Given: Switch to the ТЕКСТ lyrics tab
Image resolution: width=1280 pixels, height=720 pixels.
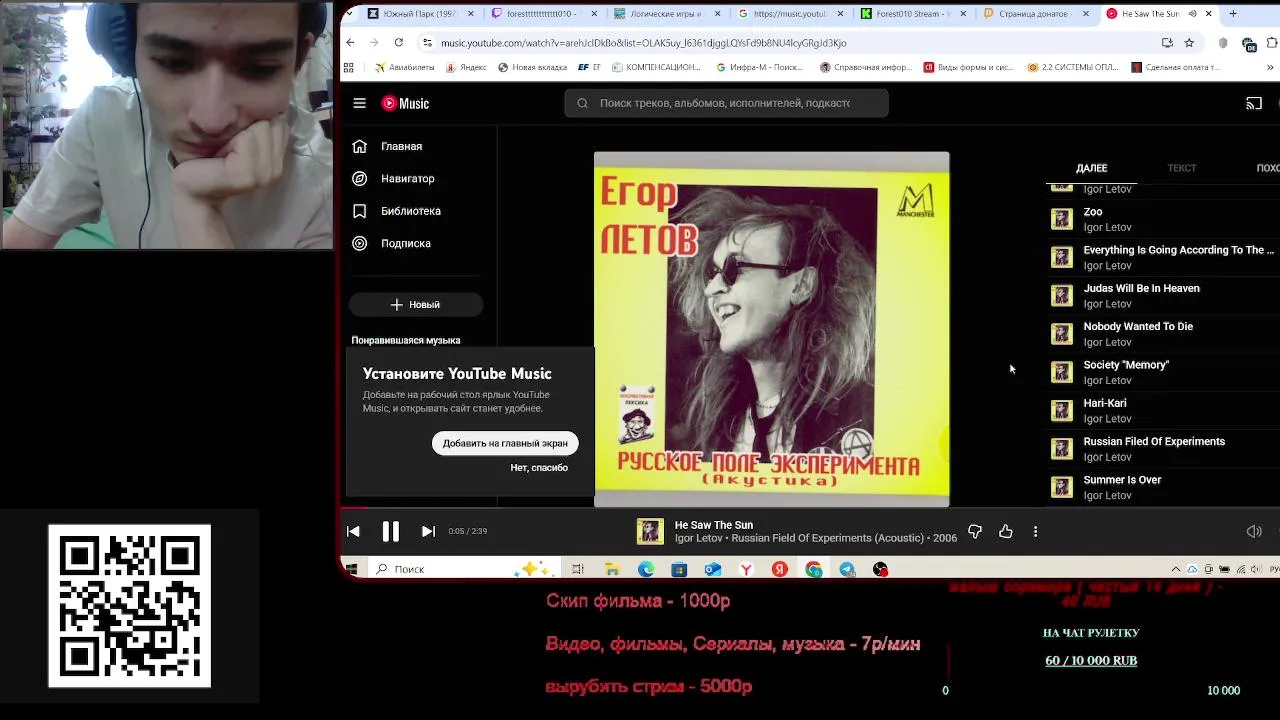Looking at the screenshot, I should [x=1182, y=168].
